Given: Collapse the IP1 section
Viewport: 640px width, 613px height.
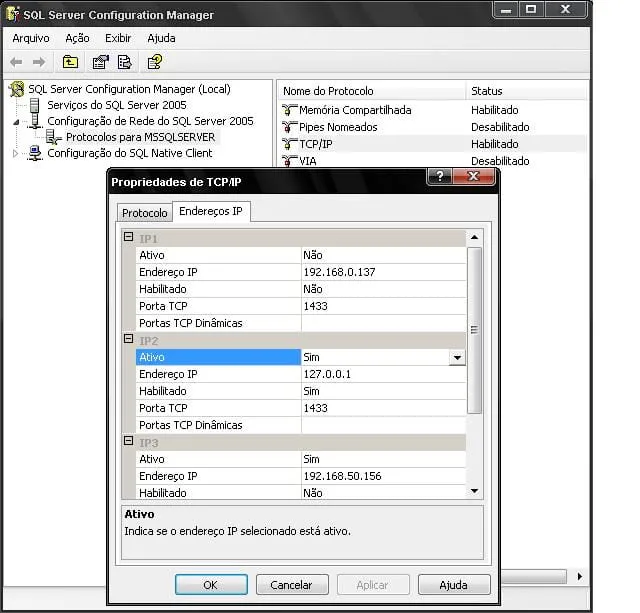Looking at the screenshot, I should pyautogui.click(x=128, y=238).
